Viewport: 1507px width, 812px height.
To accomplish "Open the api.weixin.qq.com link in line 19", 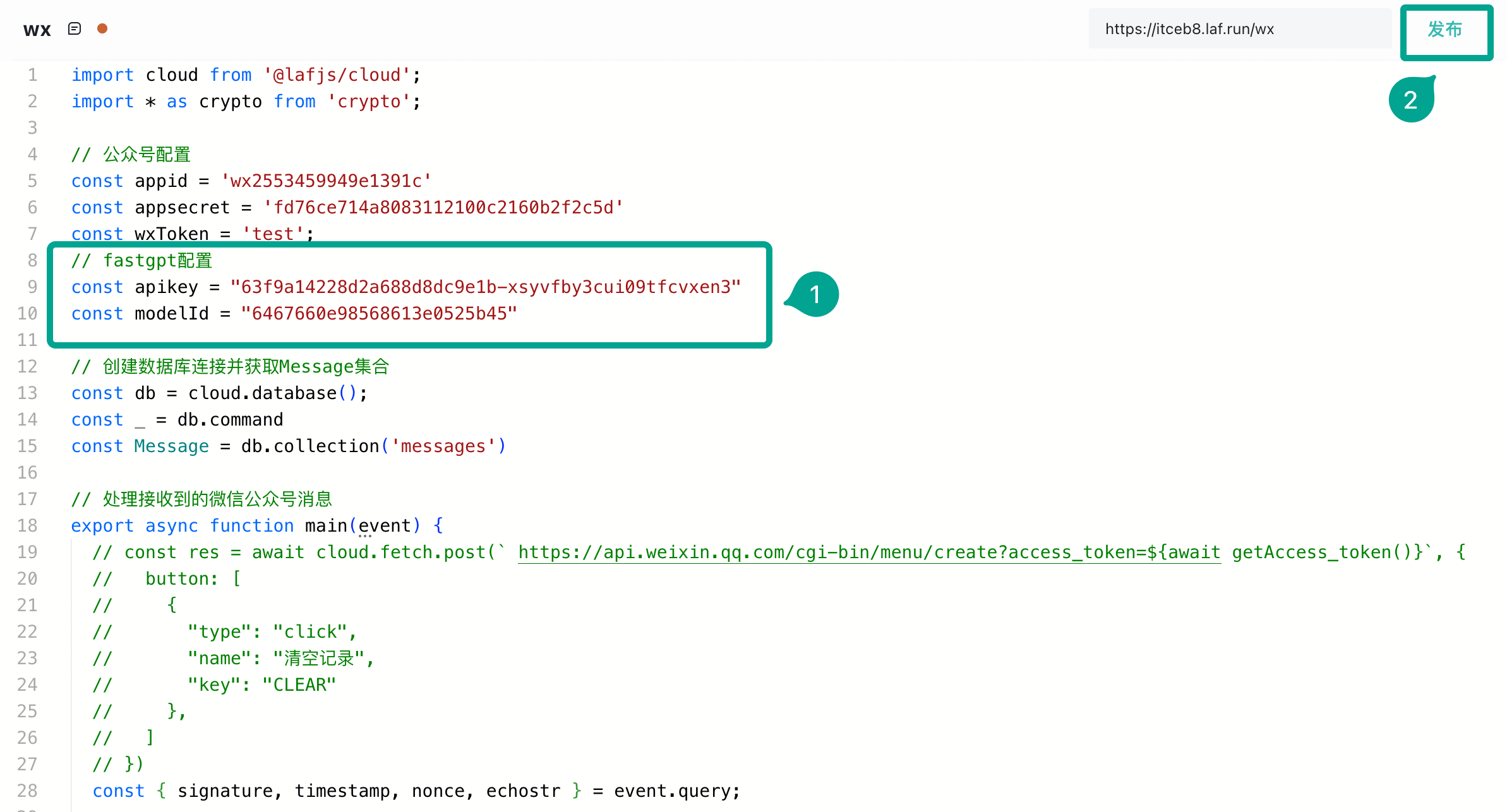I will click(868, 552).
